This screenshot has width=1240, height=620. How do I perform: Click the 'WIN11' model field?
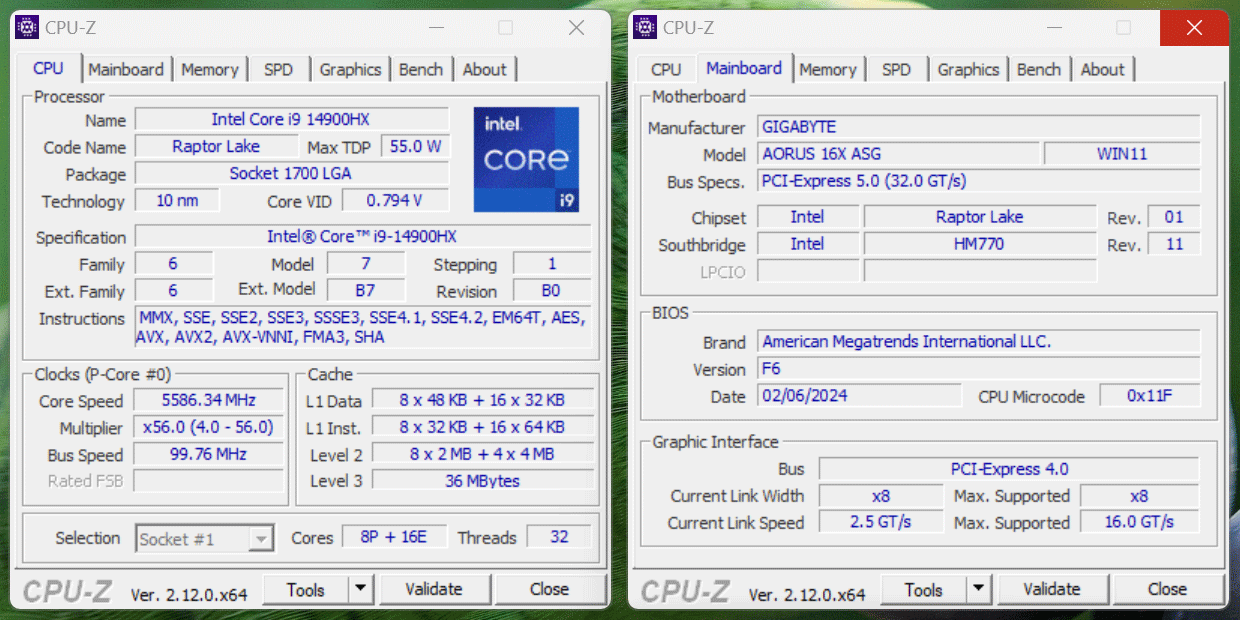(1122, 154)
